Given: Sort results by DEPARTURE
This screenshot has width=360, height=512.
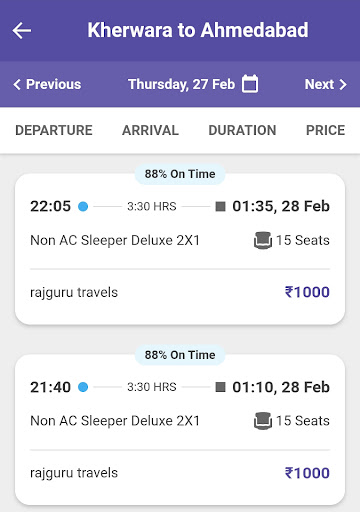Looking at the screenshot, I should coord(54,130).
